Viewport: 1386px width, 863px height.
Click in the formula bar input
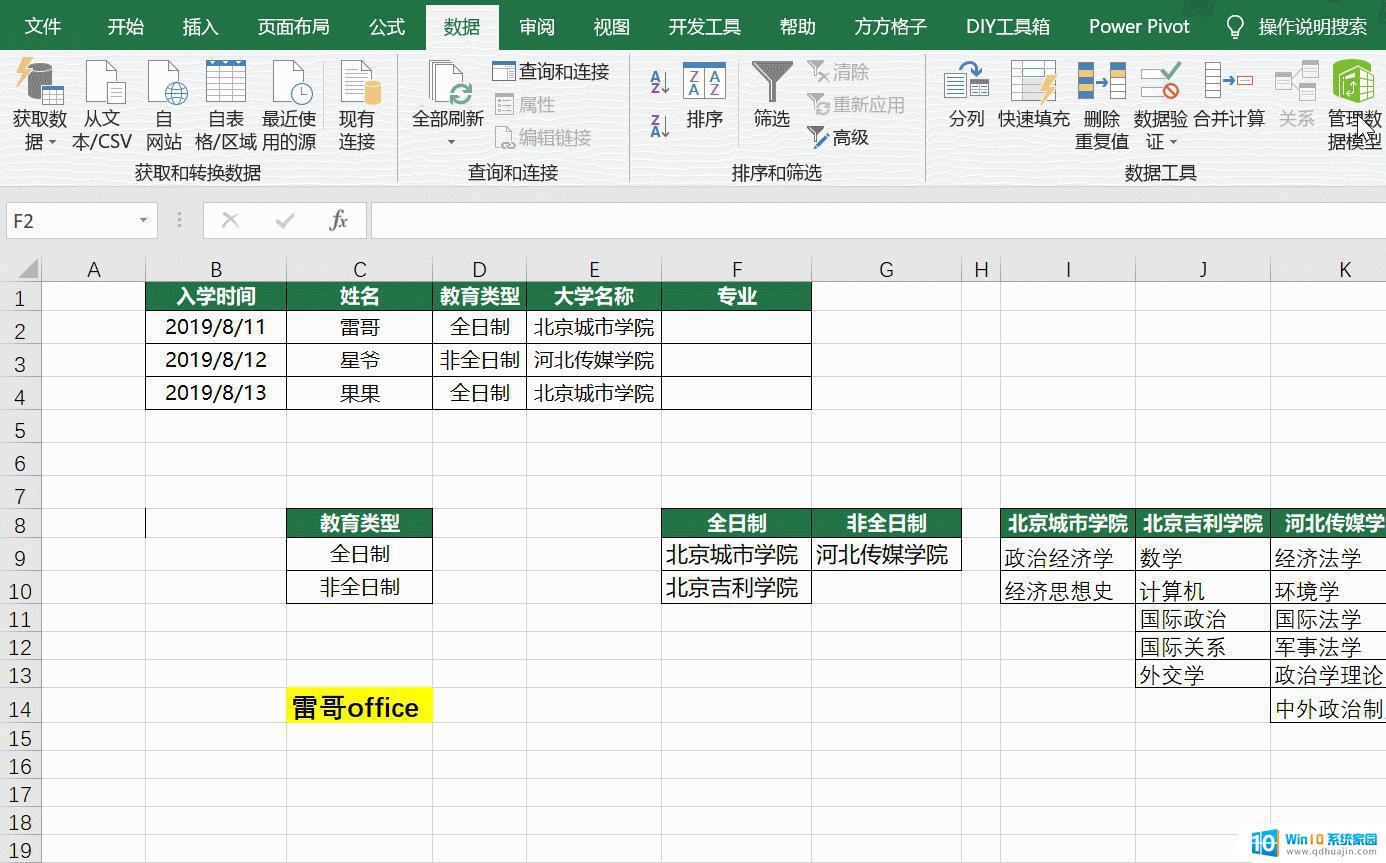tap(878, 220)
